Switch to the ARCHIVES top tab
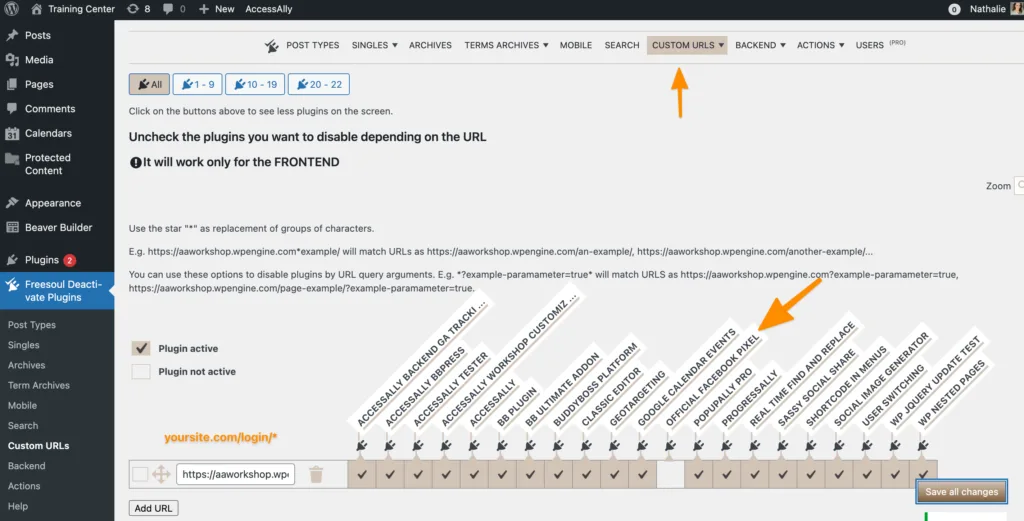The width and height of the screenshot is (1024, 521). [430, 45]
